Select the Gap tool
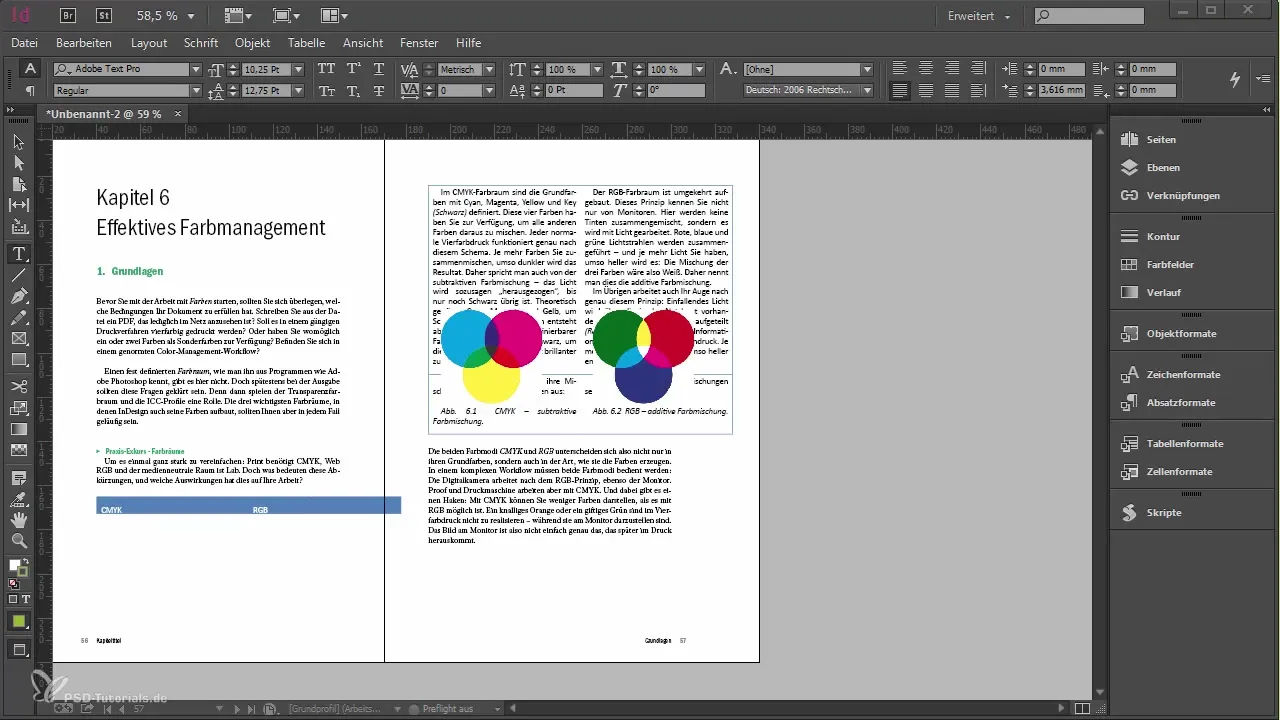Screen dimensions: 1280x720 pyautogui.click(x=19, y=205)
